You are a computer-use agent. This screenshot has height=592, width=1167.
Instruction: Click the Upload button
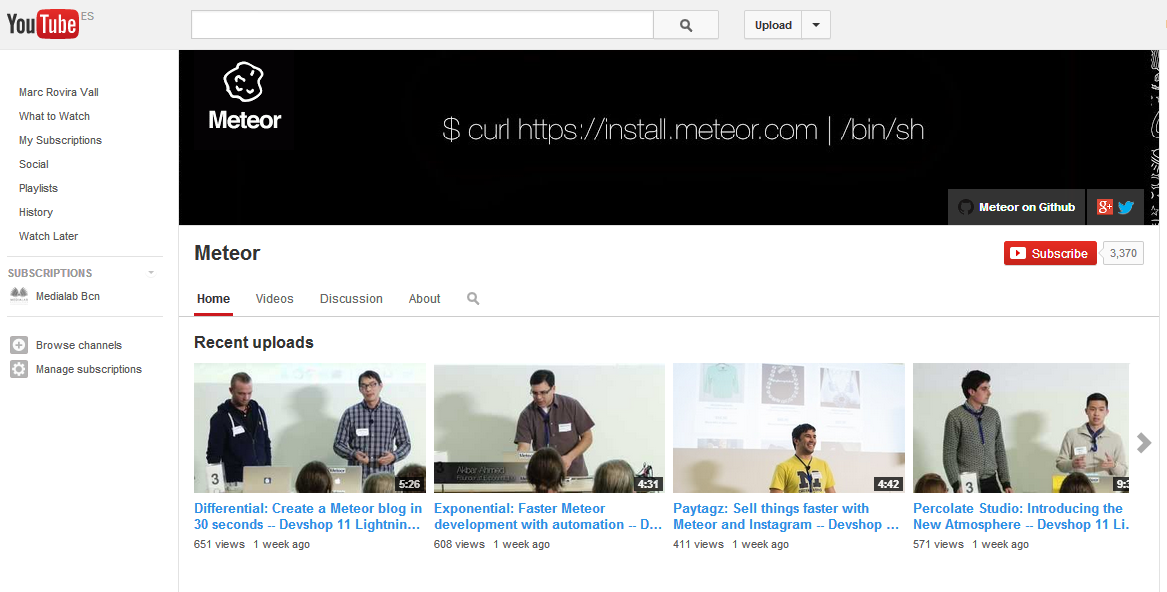(773, 25)
